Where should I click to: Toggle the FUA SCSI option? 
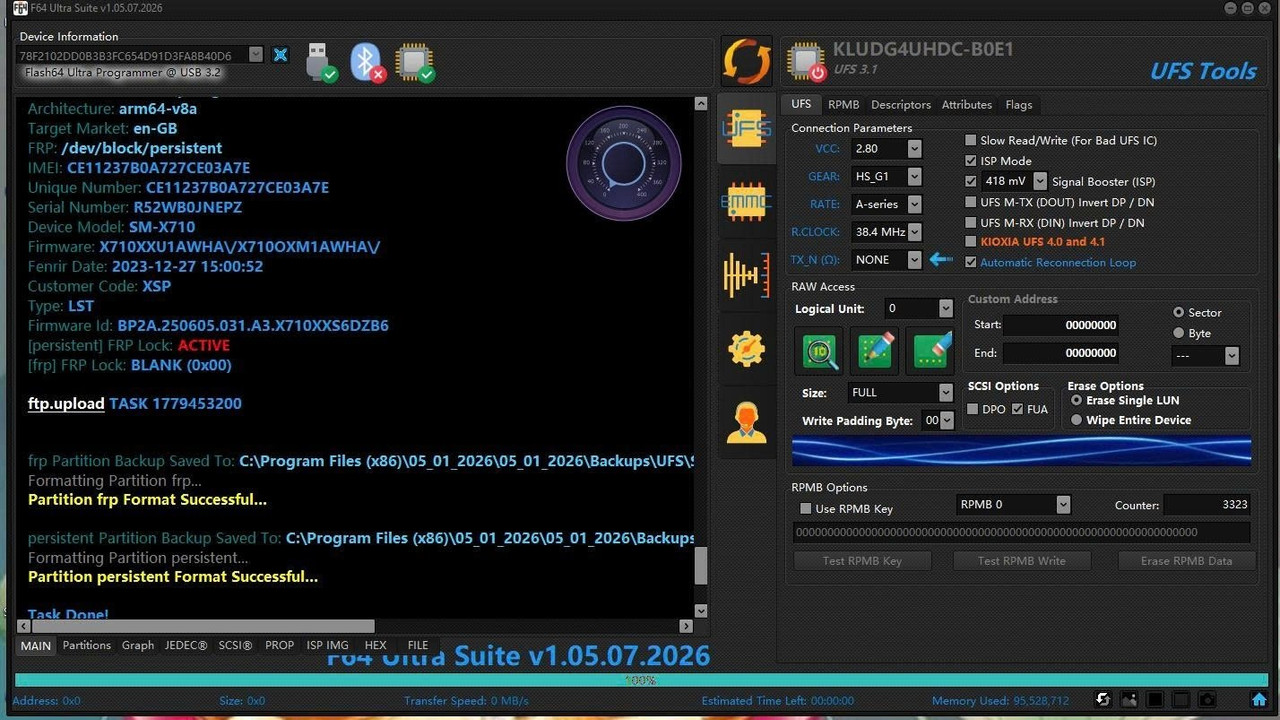coord(1017,409)
